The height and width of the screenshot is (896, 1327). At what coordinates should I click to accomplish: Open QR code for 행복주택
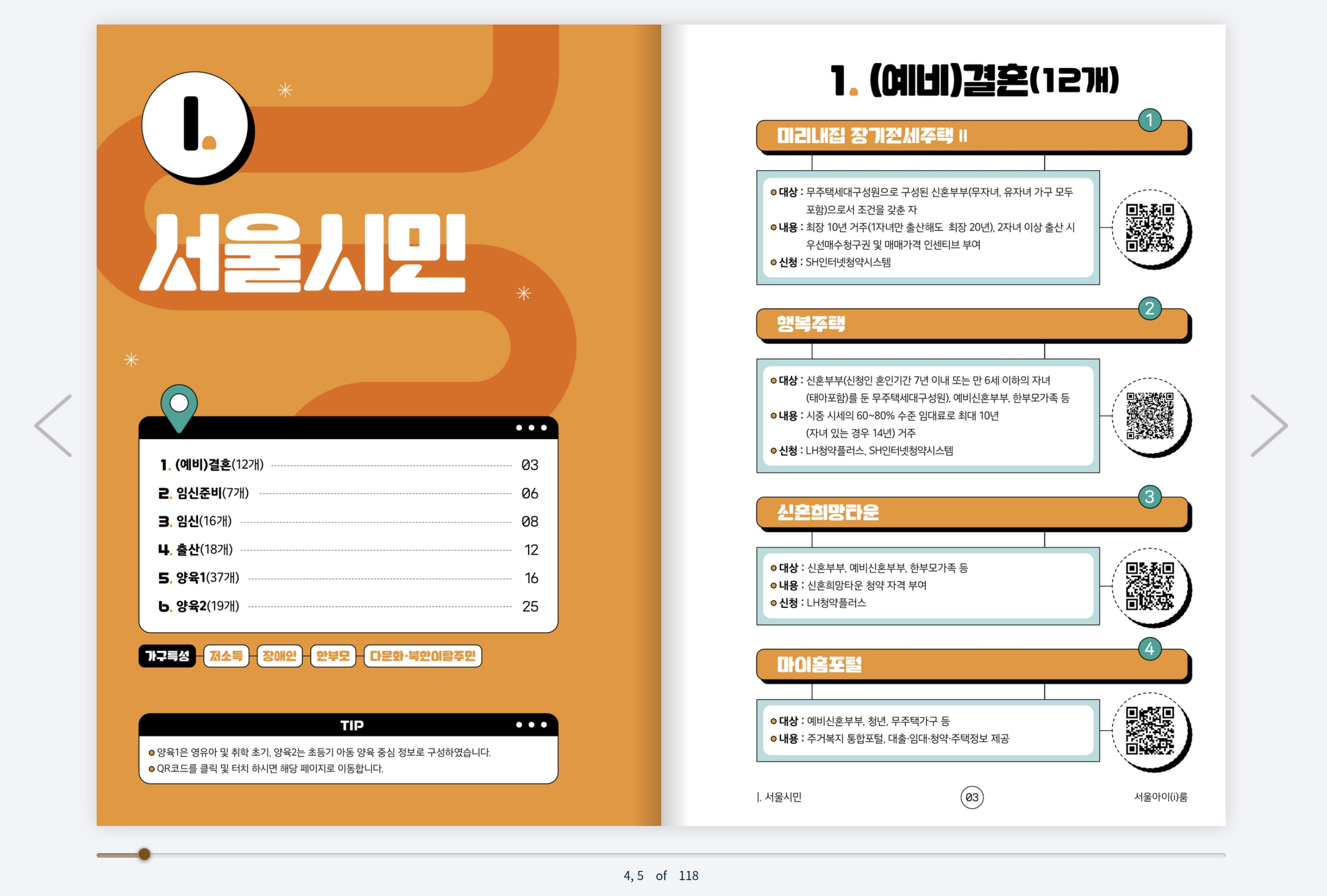(x=1150, y=416)
